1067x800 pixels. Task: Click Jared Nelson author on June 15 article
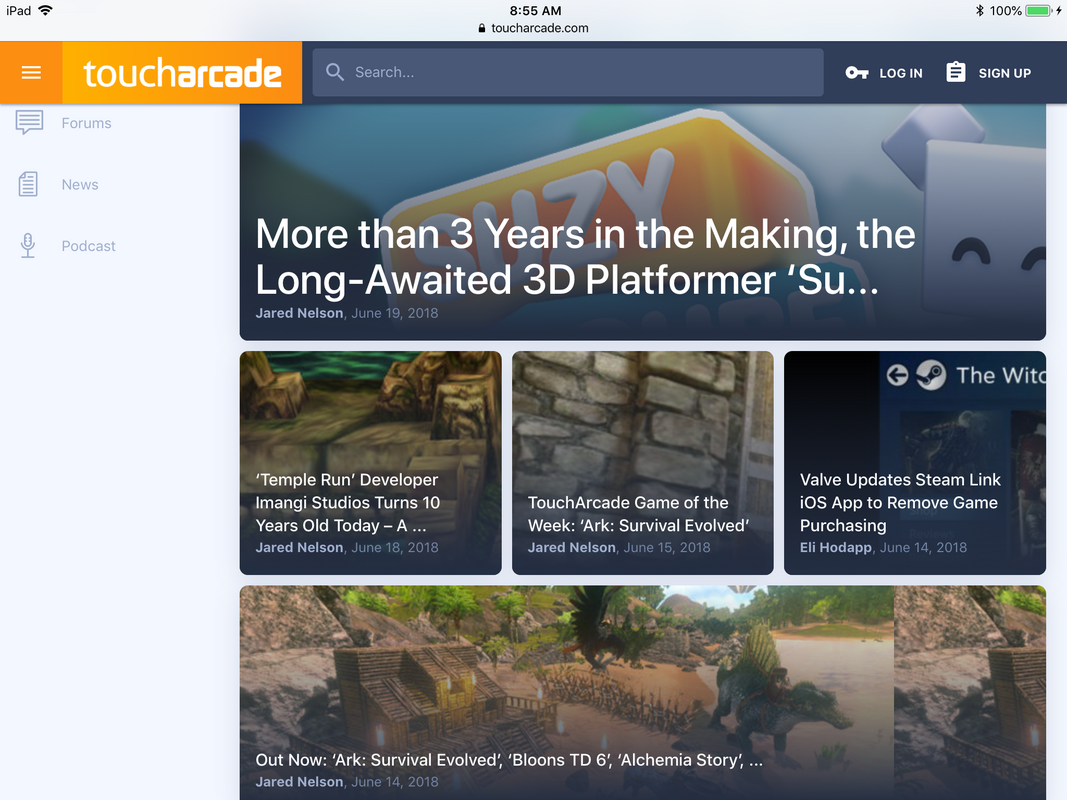point(572,548)
